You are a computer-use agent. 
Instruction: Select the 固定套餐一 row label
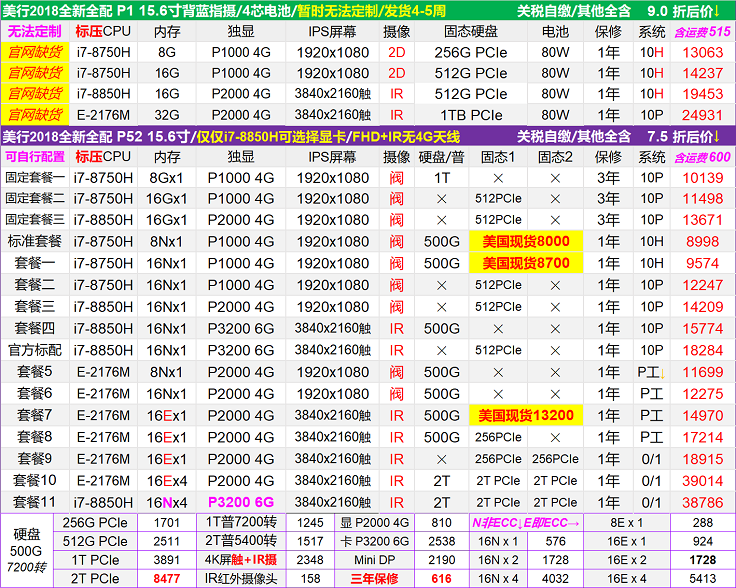coord(35,178)
